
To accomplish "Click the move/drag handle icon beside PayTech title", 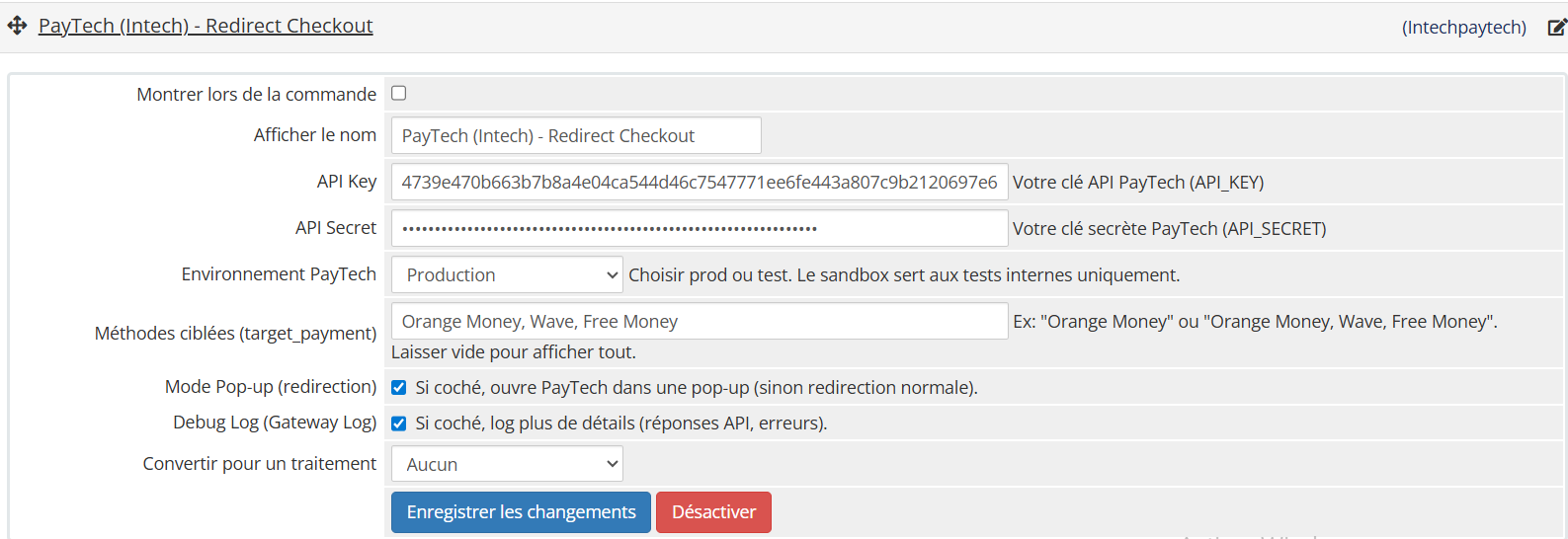I will tap(17, 26).
